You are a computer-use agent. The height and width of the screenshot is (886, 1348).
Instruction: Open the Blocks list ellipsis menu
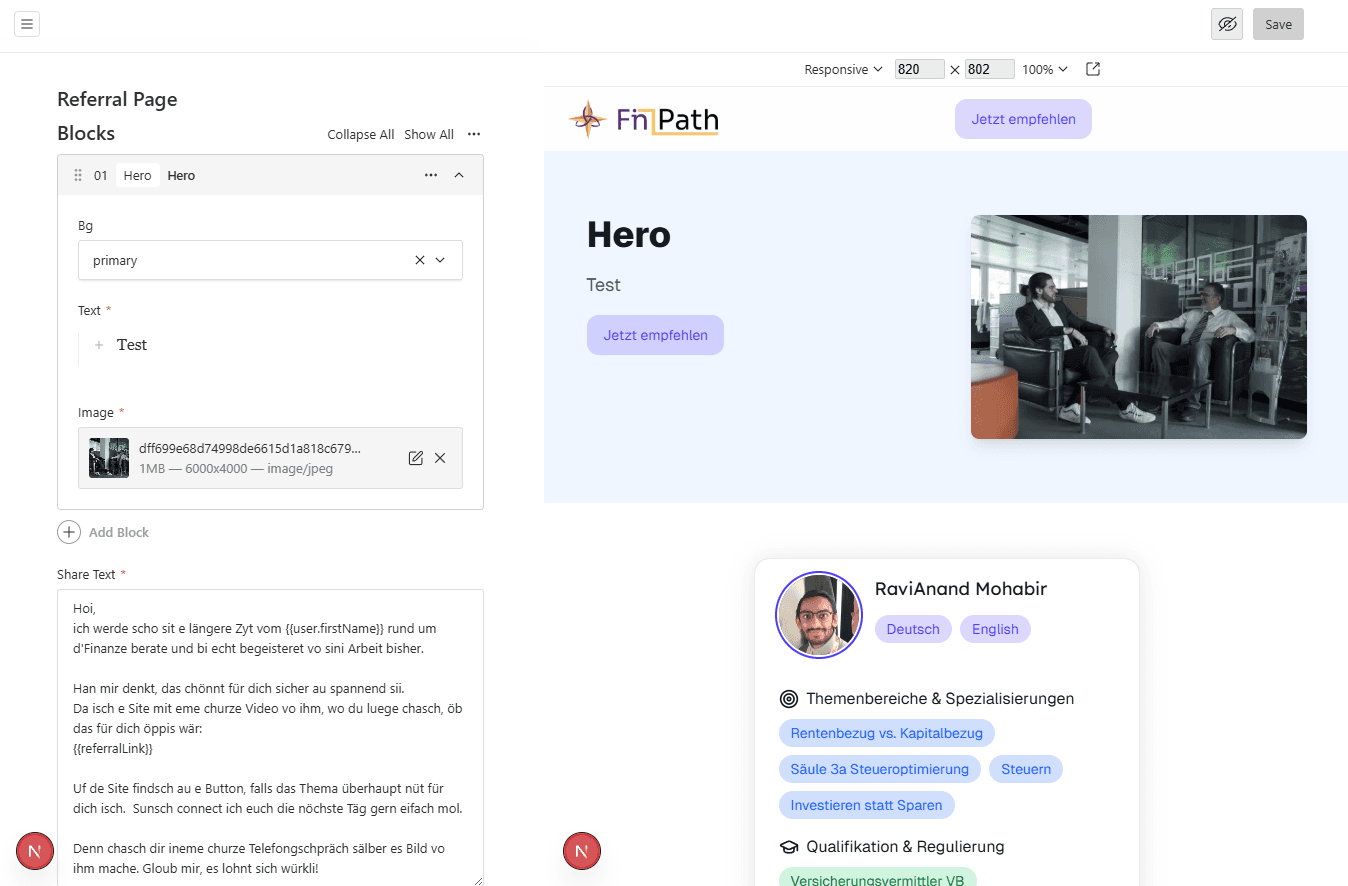tap(473, 133)
